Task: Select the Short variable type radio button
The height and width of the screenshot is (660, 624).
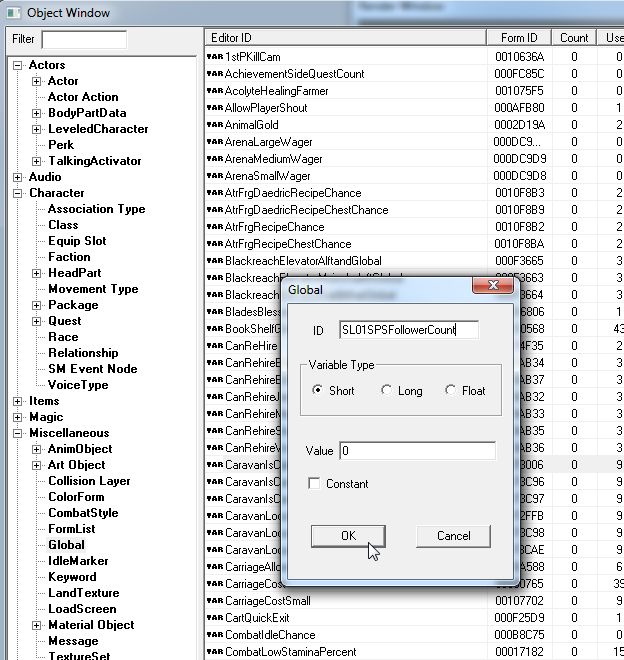Action: pos(317,390)
